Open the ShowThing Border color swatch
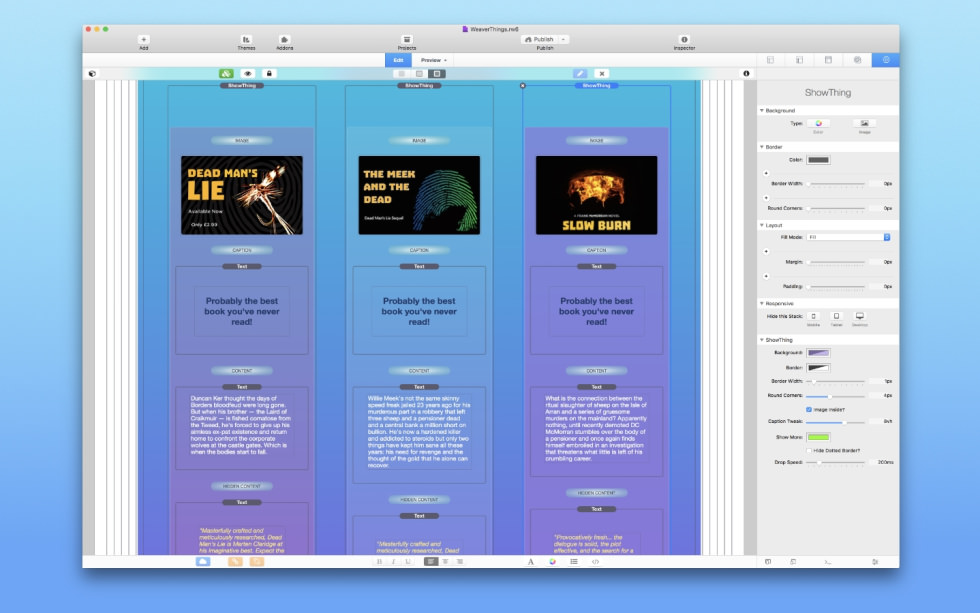The image size is (980, 613). coord(818,367)
